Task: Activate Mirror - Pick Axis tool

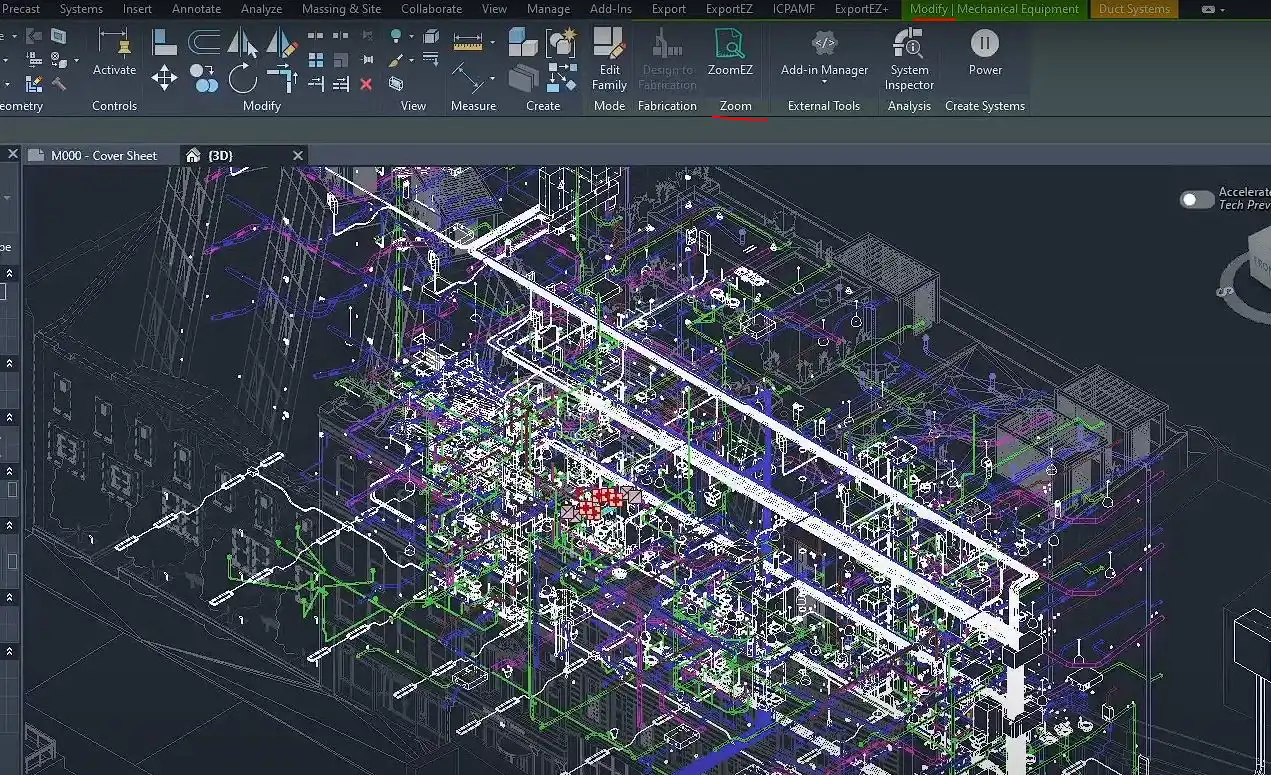Action: click(242, 42)
